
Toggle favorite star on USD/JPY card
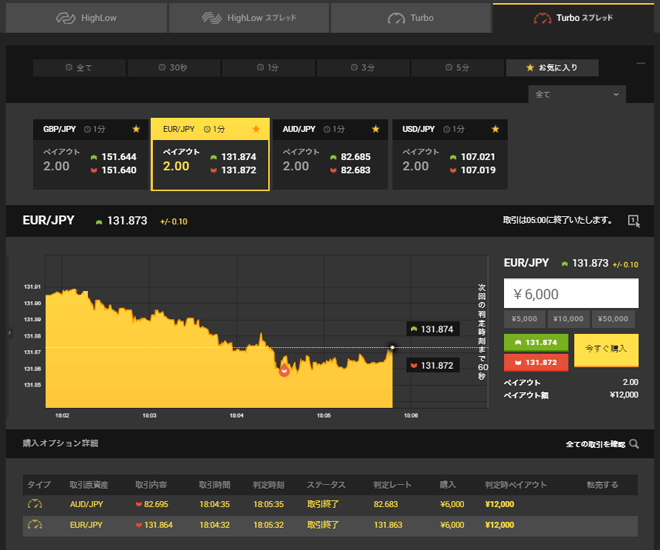[x=495, y=129]
